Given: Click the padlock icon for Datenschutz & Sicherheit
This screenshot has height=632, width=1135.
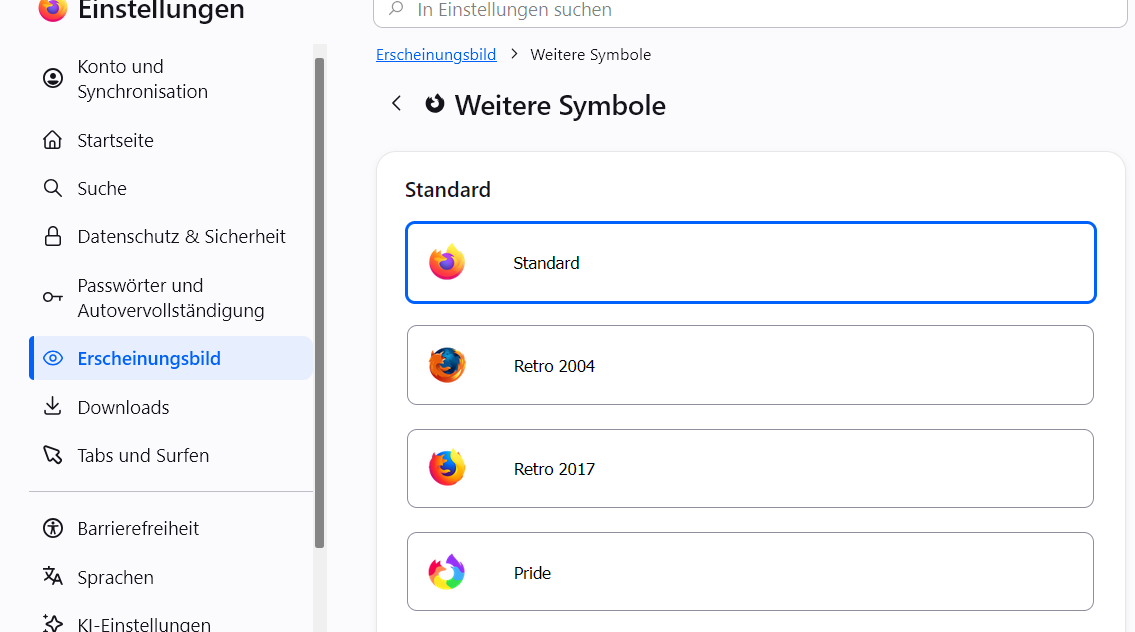Looking at the screenshot, I should (53, 236).
